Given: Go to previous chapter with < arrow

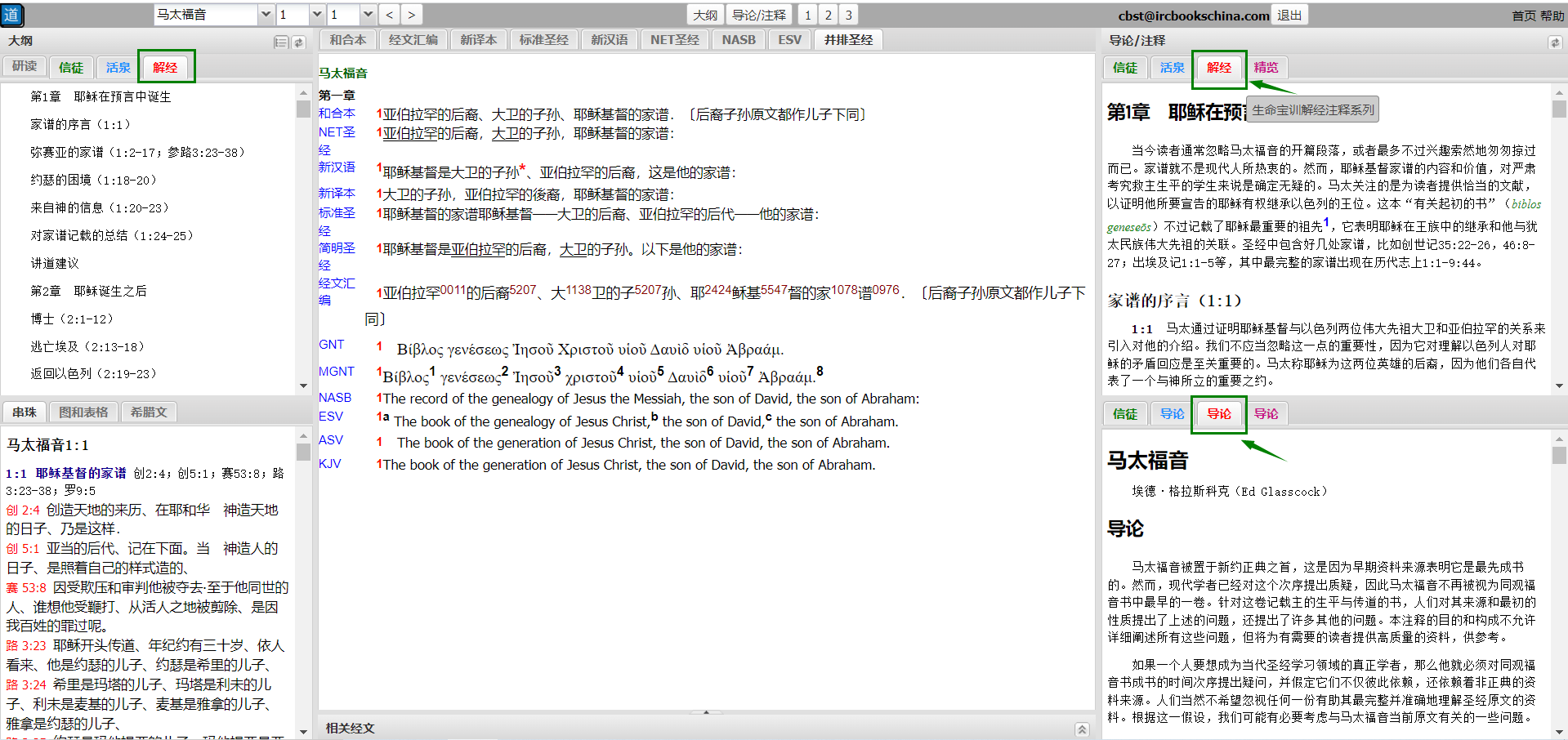Looking at the screenshot, I should pos(390,15).
